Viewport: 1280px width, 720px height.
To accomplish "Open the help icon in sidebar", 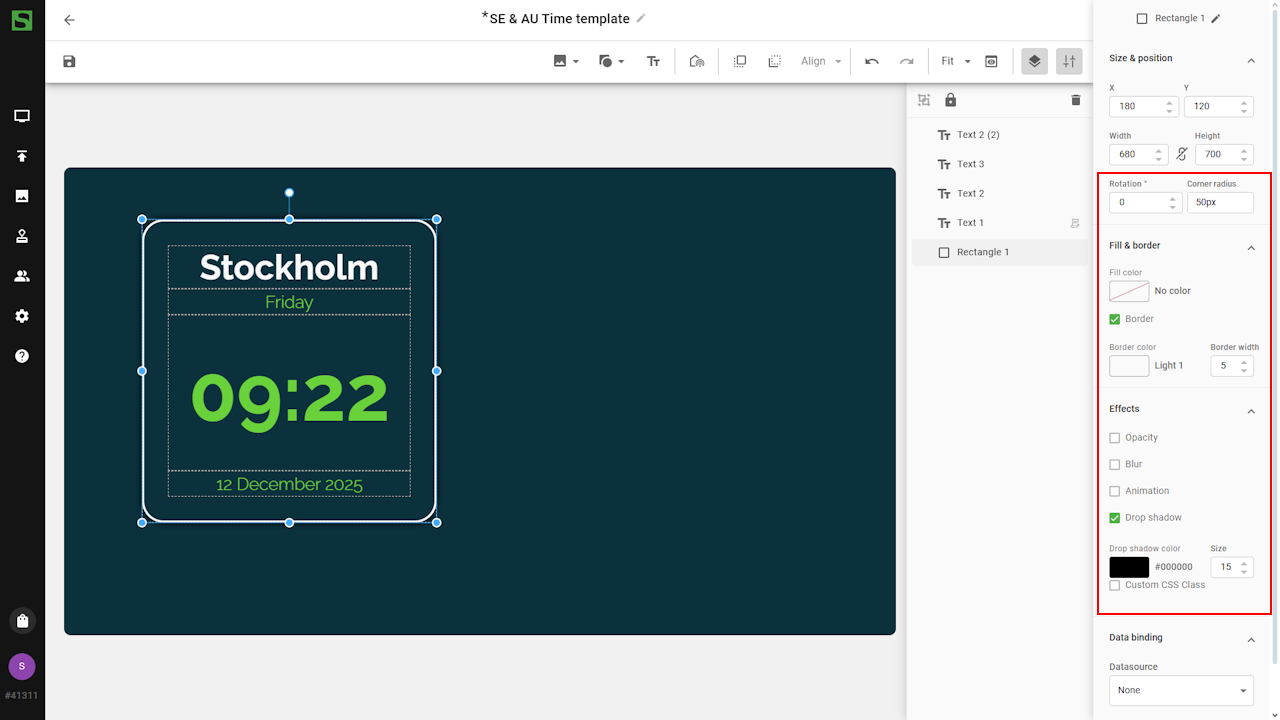I will (x=22, y=356).
